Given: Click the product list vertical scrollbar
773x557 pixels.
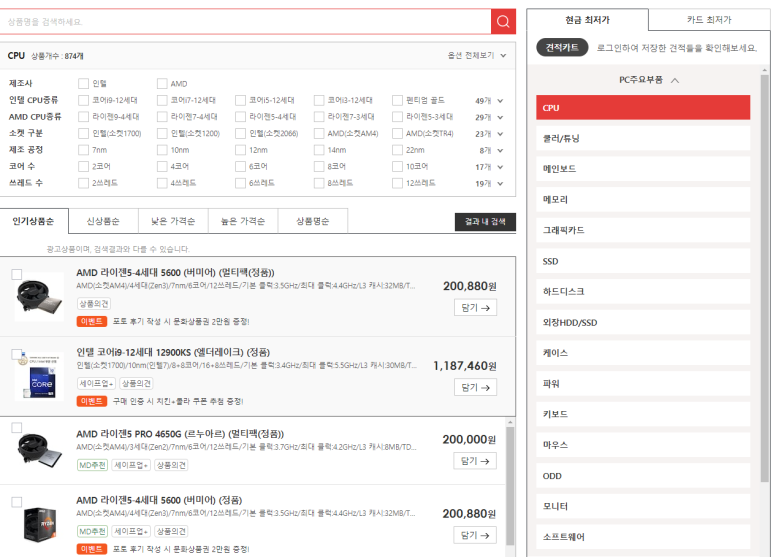Looking at the screenshot, I should (510, 486).
